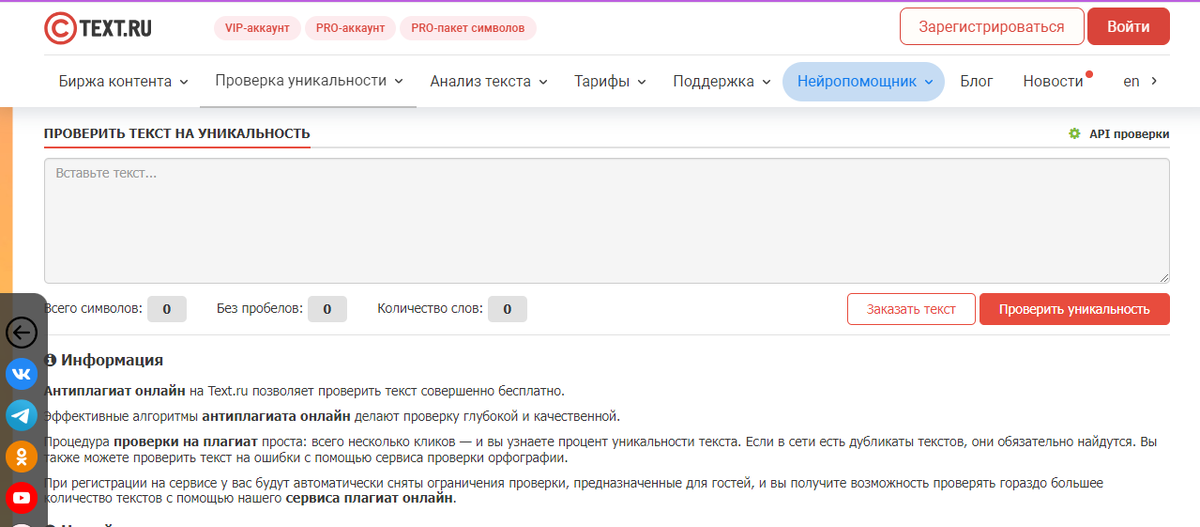
Task: Click Проверить уникальность button
Action: click(x=1074, y=309)
